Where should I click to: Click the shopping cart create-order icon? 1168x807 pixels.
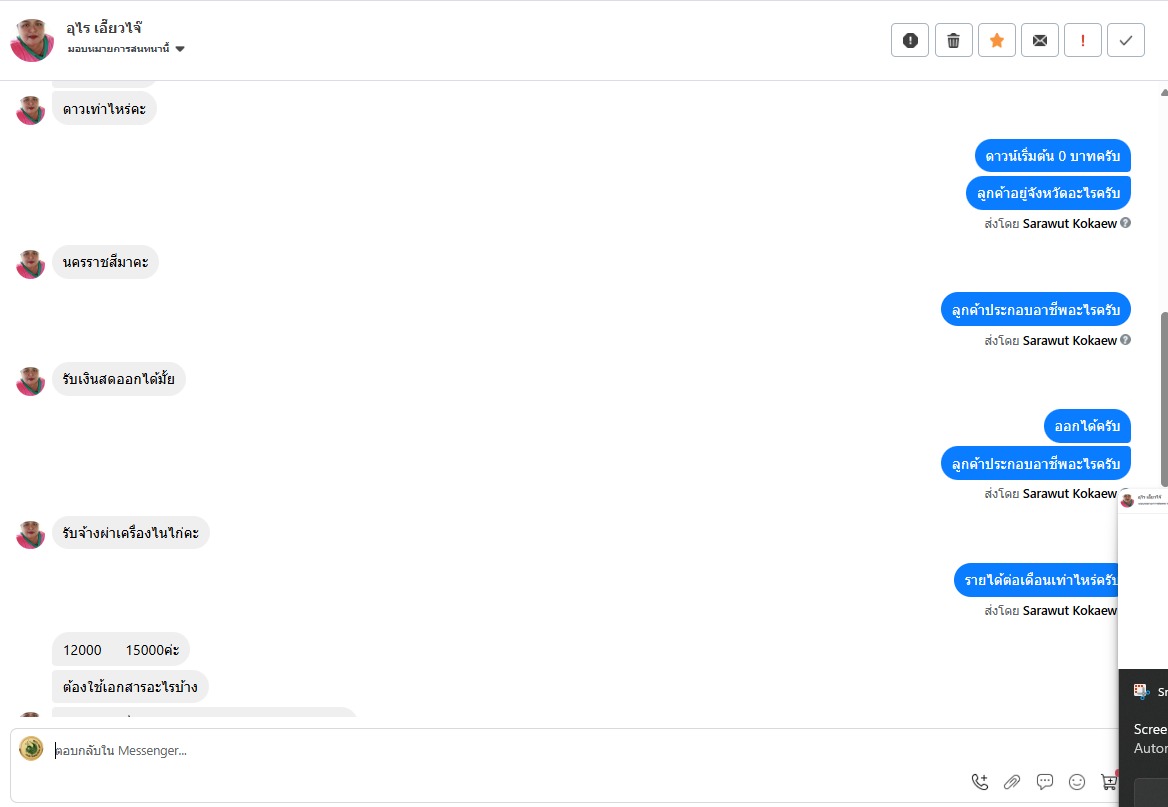1108,782
